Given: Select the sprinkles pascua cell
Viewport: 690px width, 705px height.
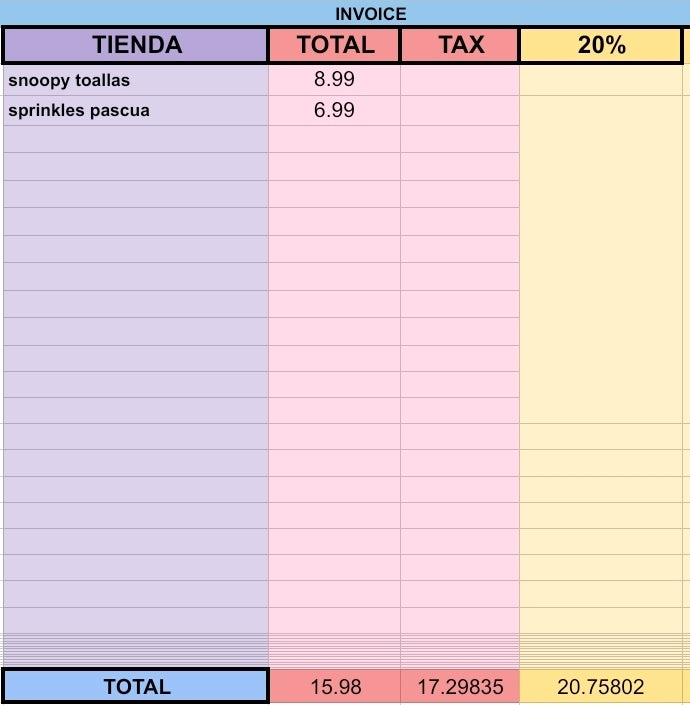Looking at the screenshot, I should [x=136, y=111].
